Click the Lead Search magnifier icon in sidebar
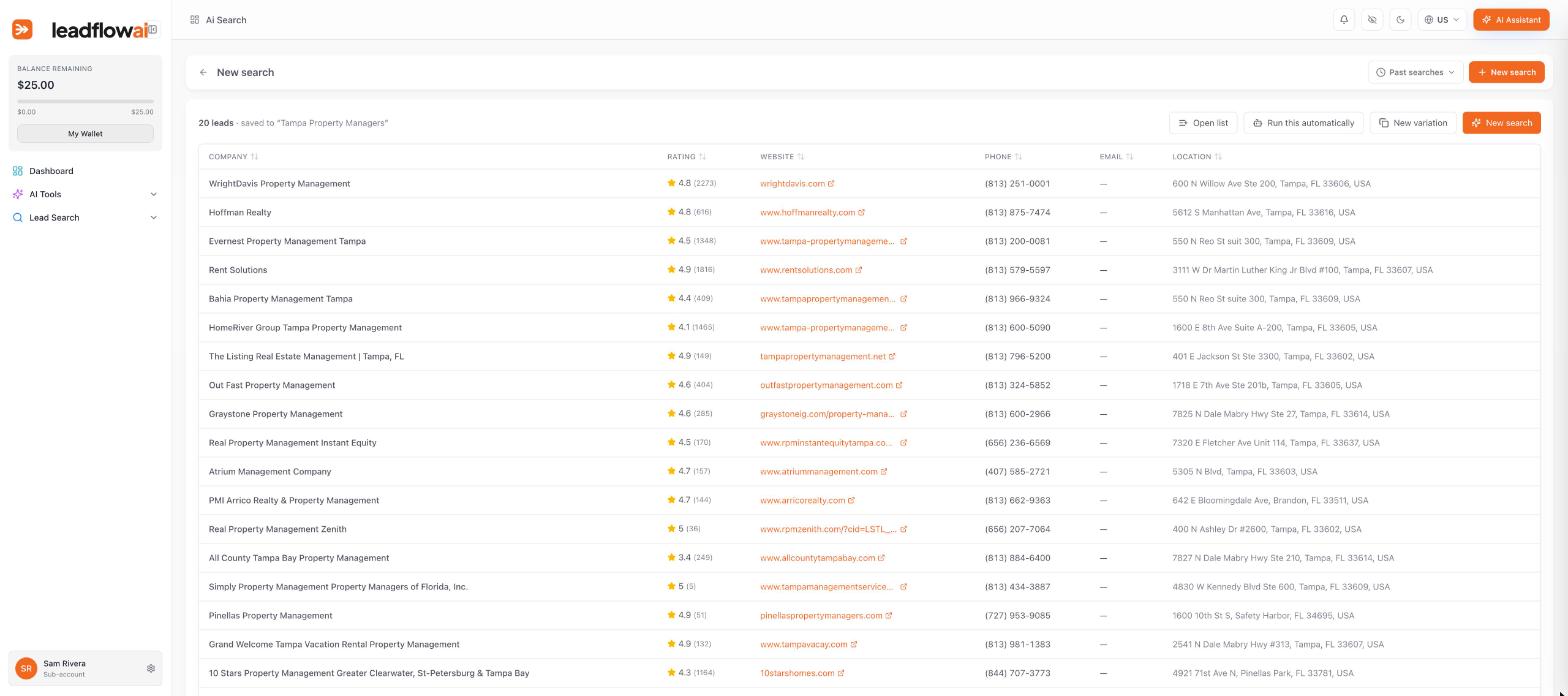The width and height of the screenshot is (1568, 696). click(18, 217)
